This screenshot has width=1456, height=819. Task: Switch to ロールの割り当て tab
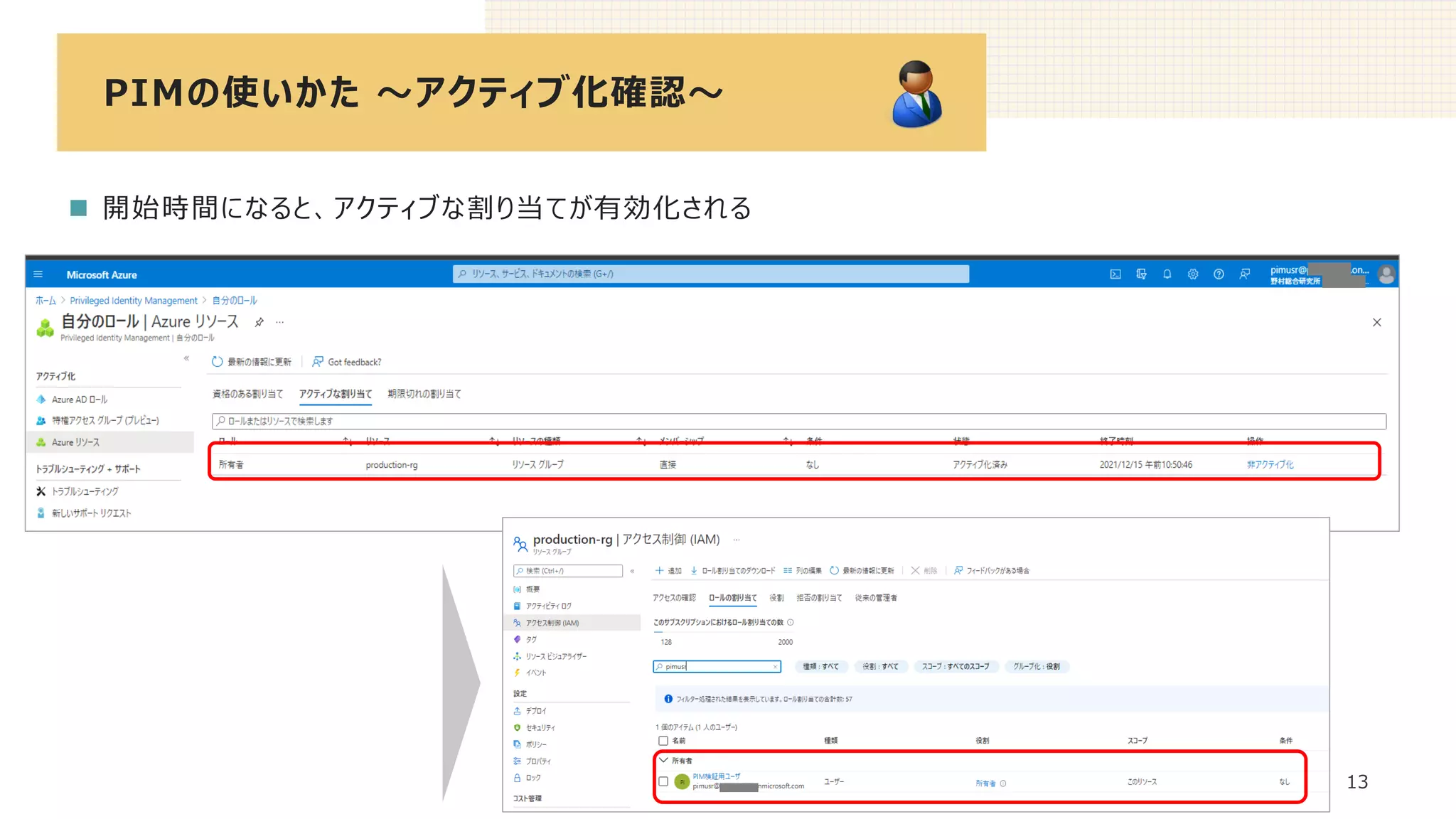tap(733, 598)
